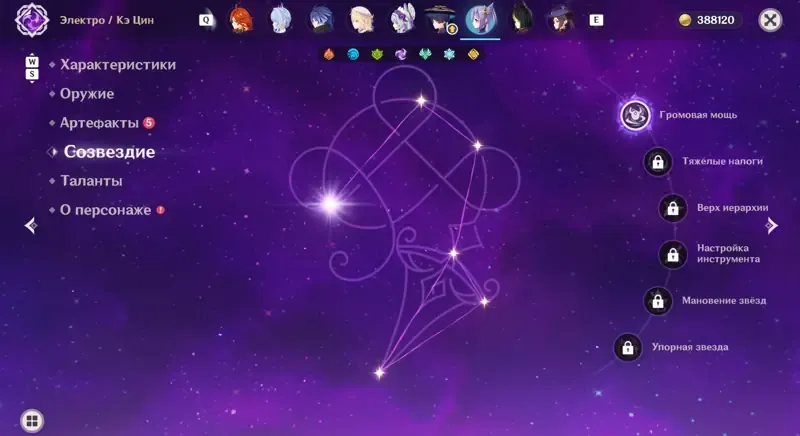Go to next character with right arrow
Image resolution: width=800 pixels, height=436 pixels.
(771, 225)
